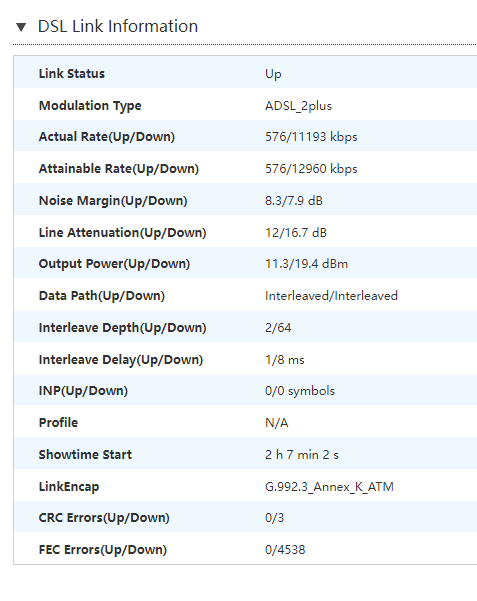Select the Link Status value Up
This screenshot has height=601, width=477.
[273, 74]
